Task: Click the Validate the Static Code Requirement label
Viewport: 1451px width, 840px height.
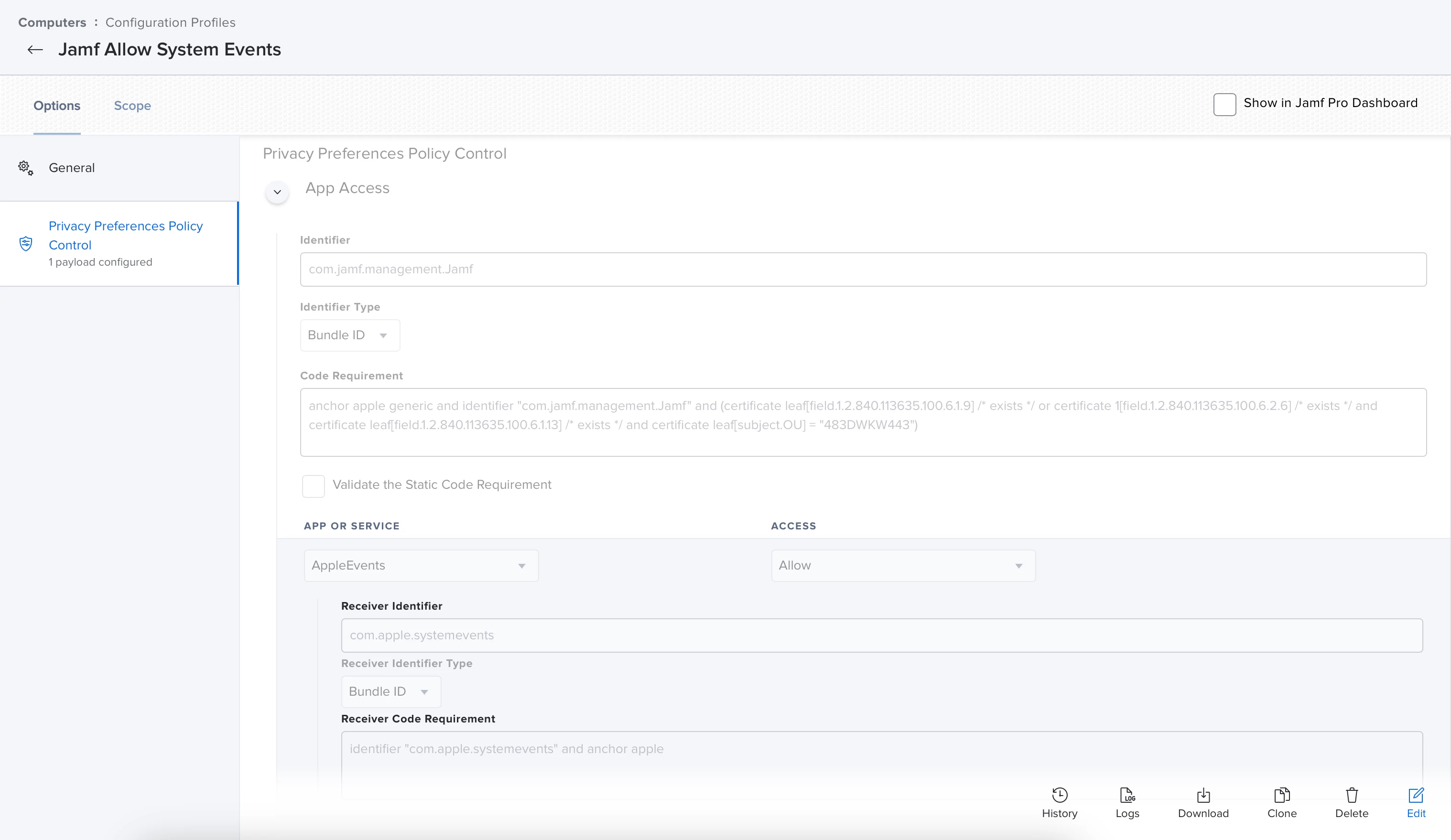Action: click(x=442, y=485)
